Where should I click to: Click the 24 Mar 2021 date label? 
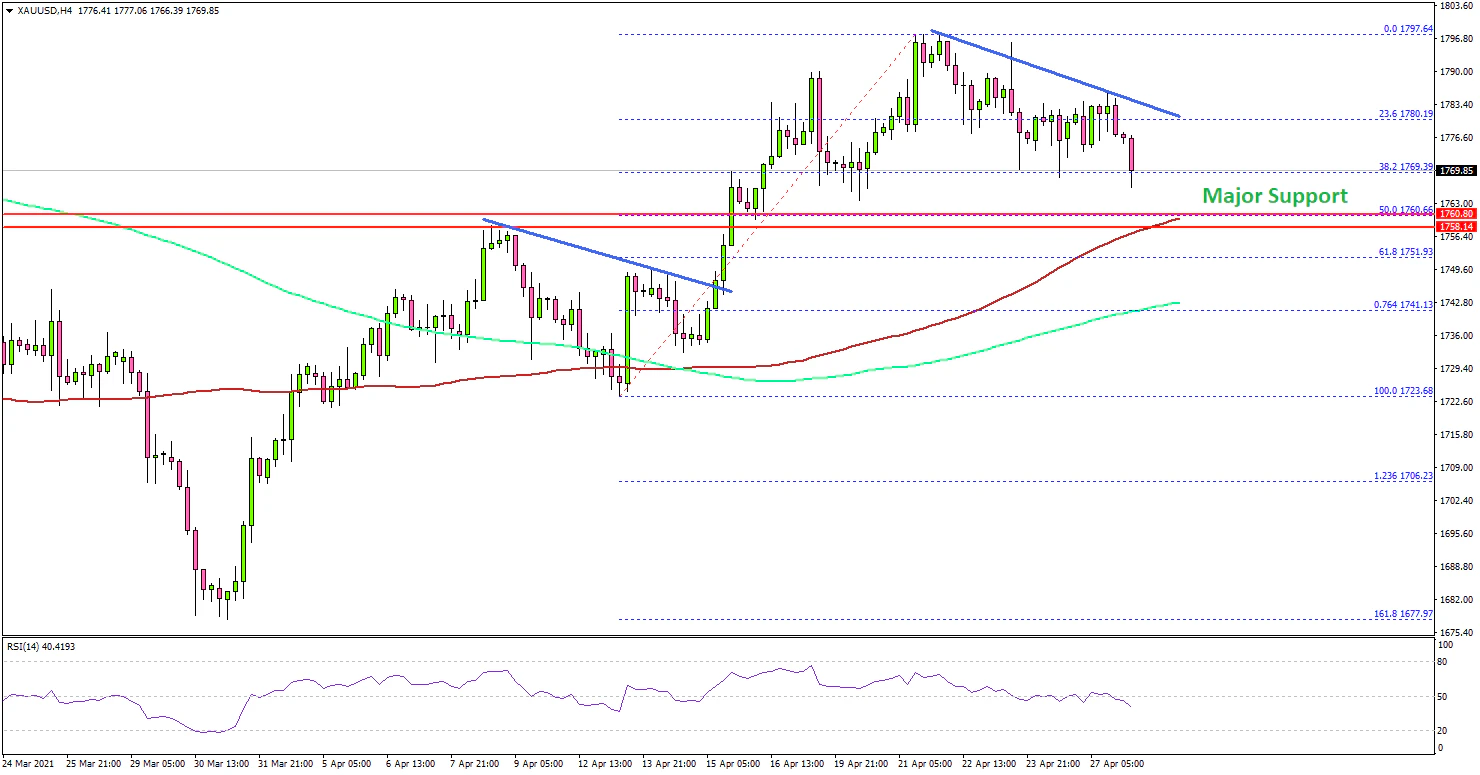click(x=30, y=763)
